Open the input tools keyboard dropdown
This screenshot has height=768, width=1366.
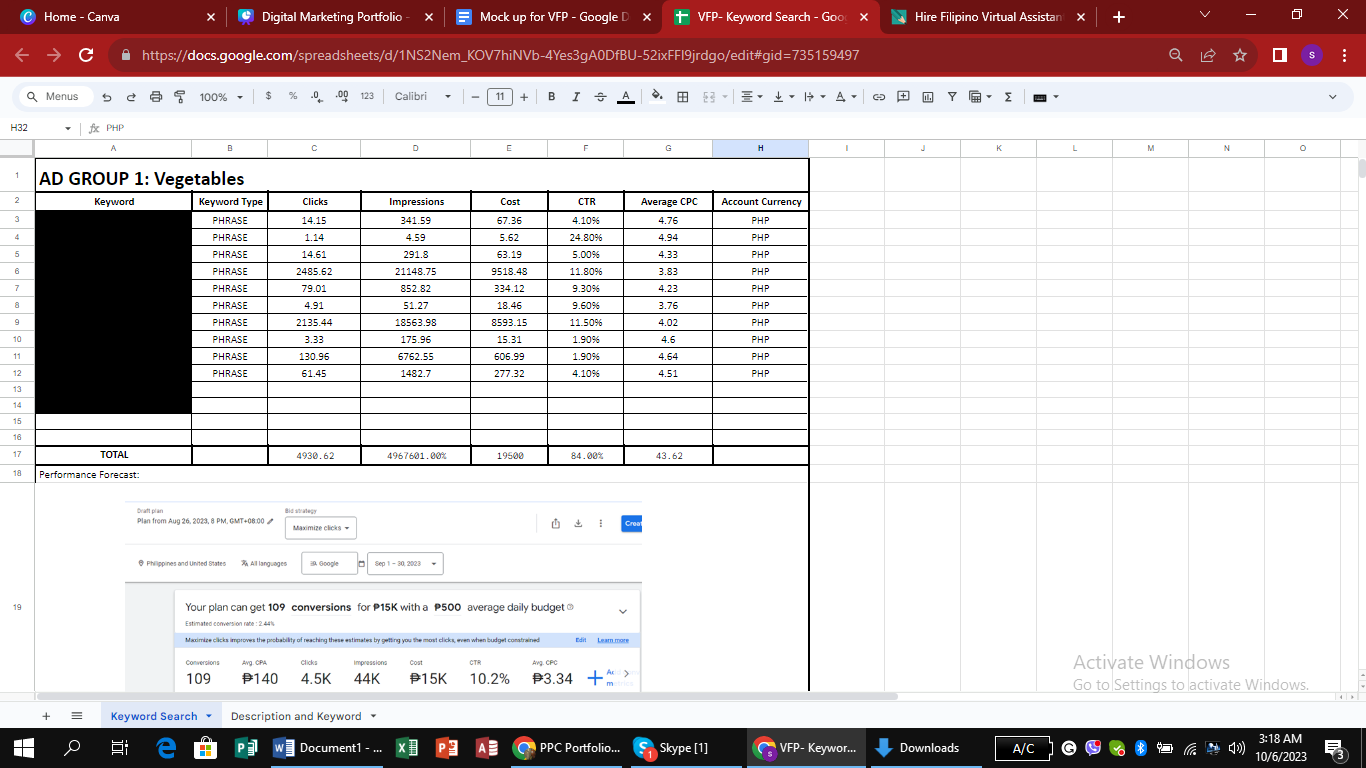pos(1045,97)
